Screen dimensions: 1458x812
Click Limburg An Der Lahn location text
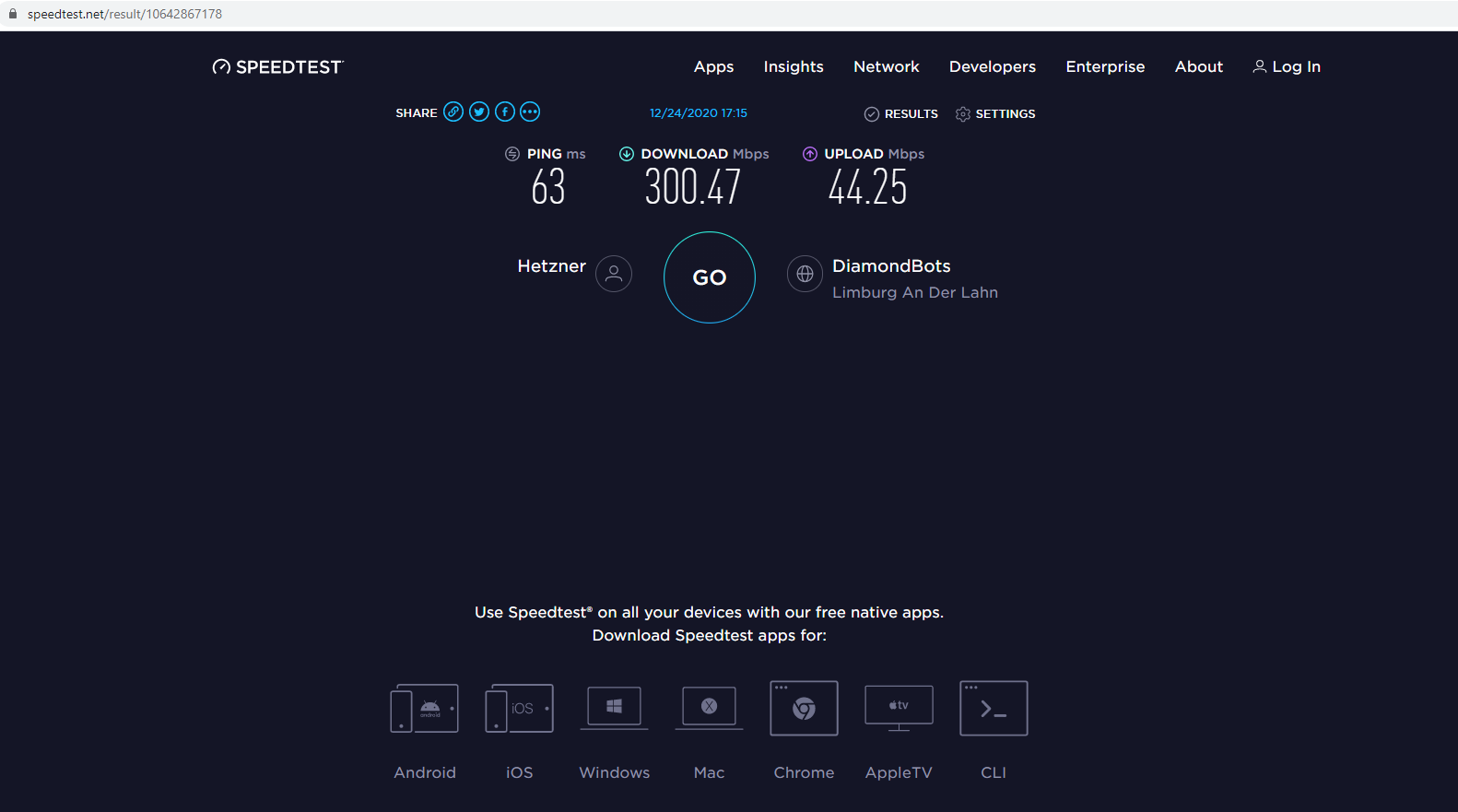click(915, 292)
